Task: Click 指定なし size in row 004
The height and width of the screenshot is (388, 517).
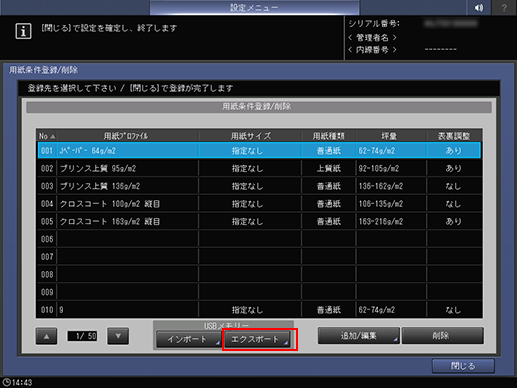Action: click(247, 204)
